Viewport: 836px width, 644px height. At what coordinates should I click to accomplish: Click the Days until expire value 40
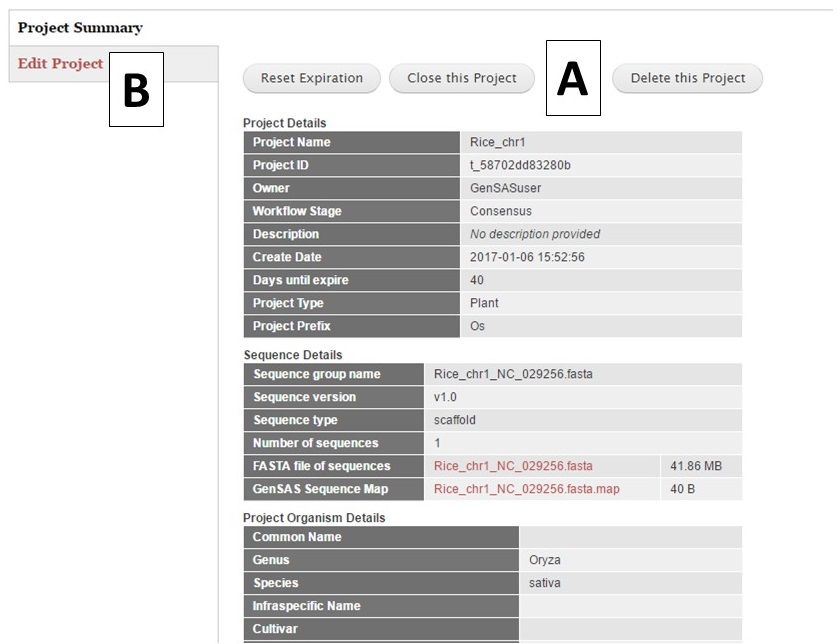pyautogui.click(x=477, y=280)
